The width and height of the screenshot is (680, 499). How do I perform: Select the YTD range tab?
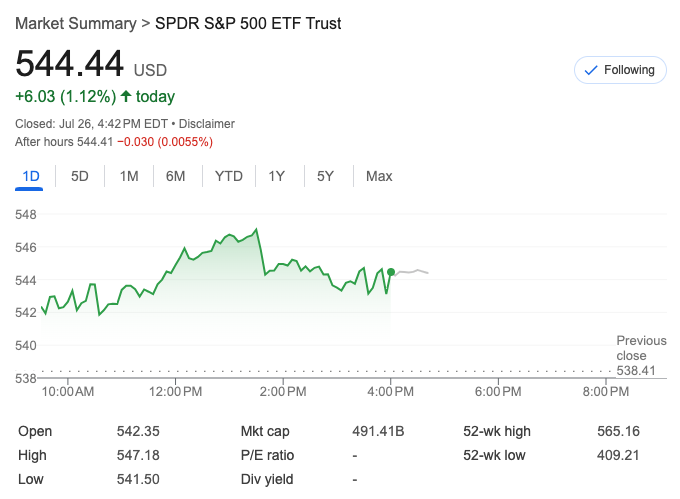[229, 177]
